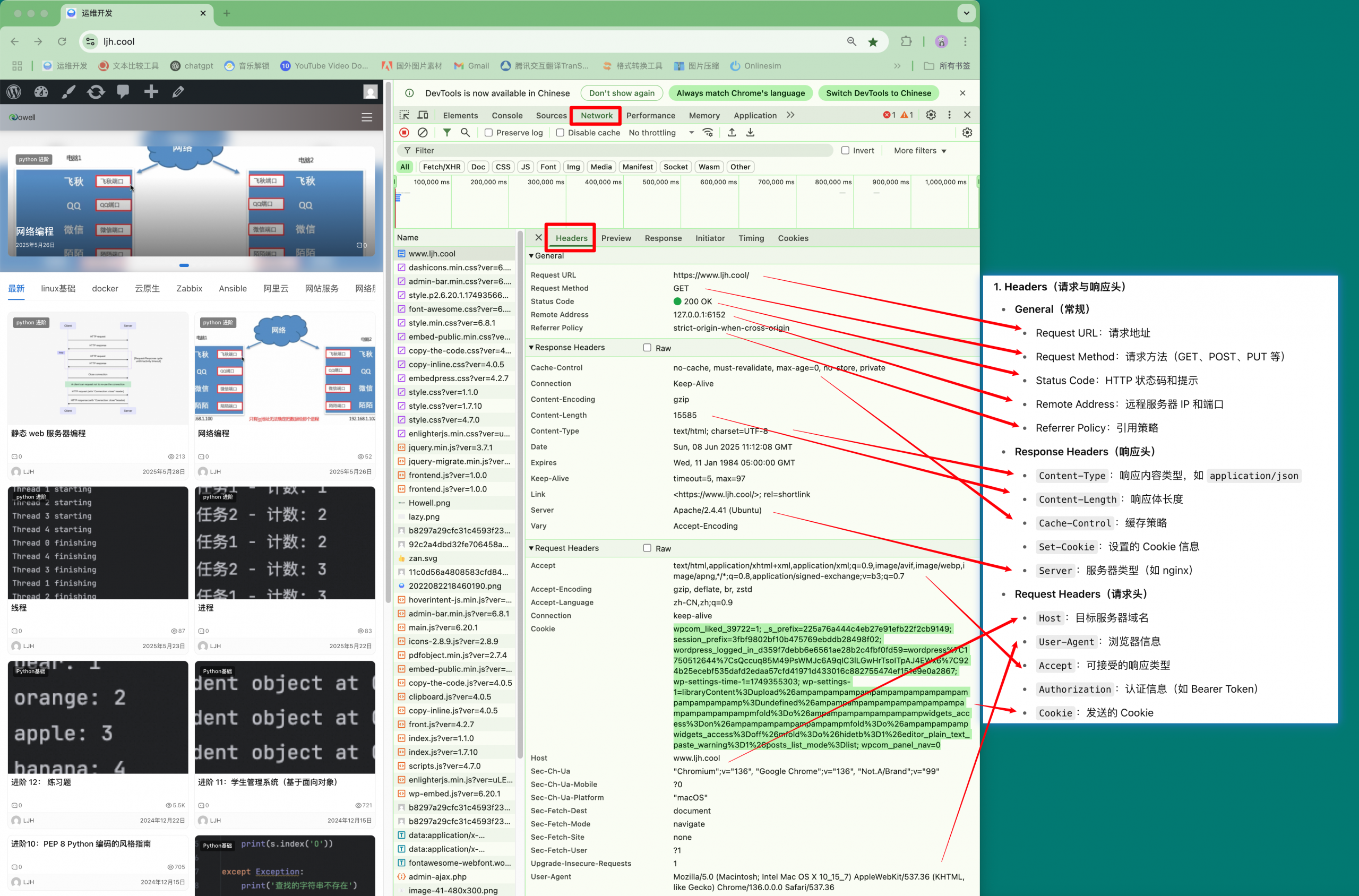Screen dimensions: 1359x896
Task: Open the WordPress dashboard gauge icon
Action: tap(41, 91)
